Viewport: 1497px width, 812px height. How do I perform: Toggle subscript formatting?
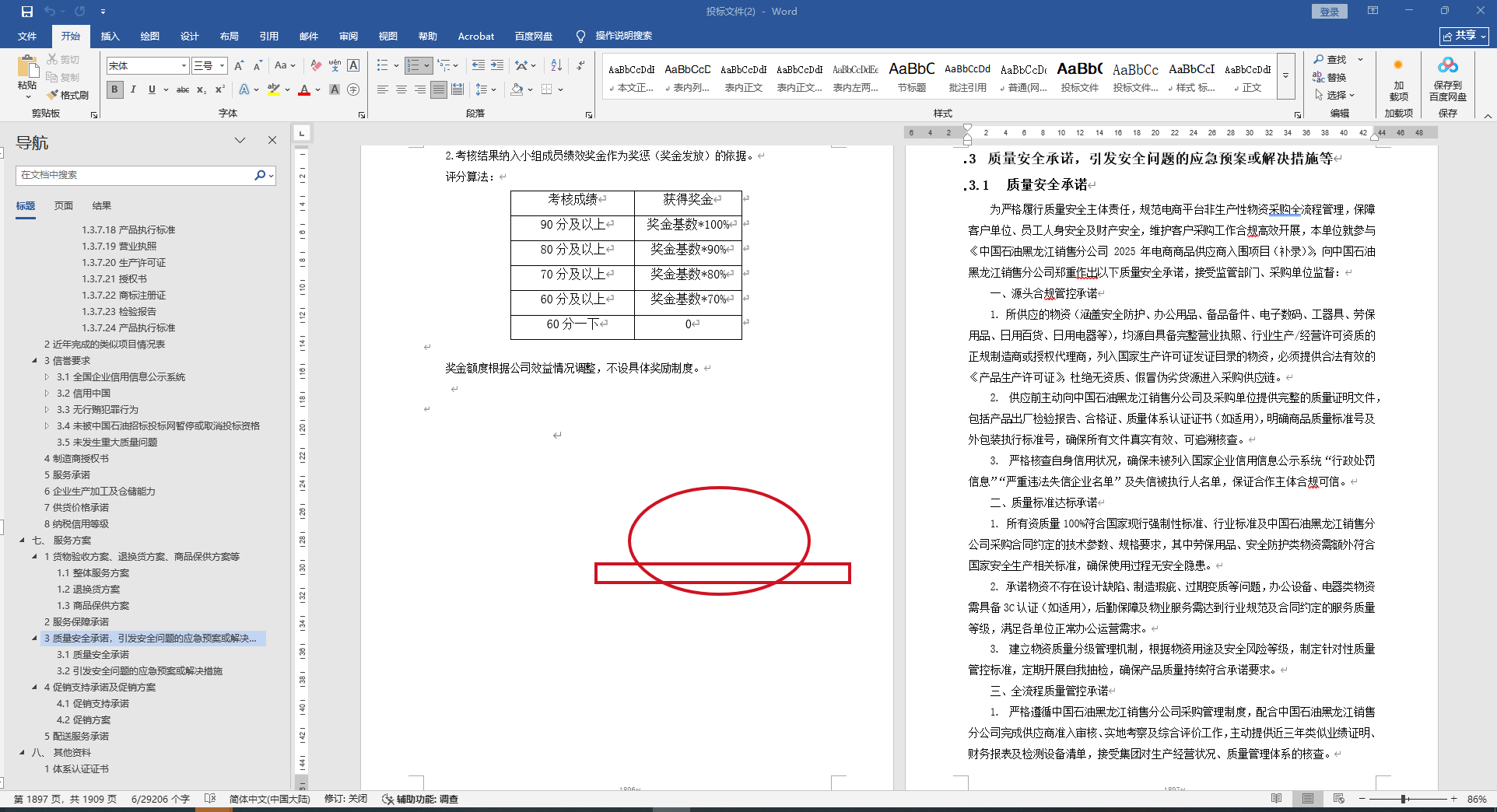(202, 89)
